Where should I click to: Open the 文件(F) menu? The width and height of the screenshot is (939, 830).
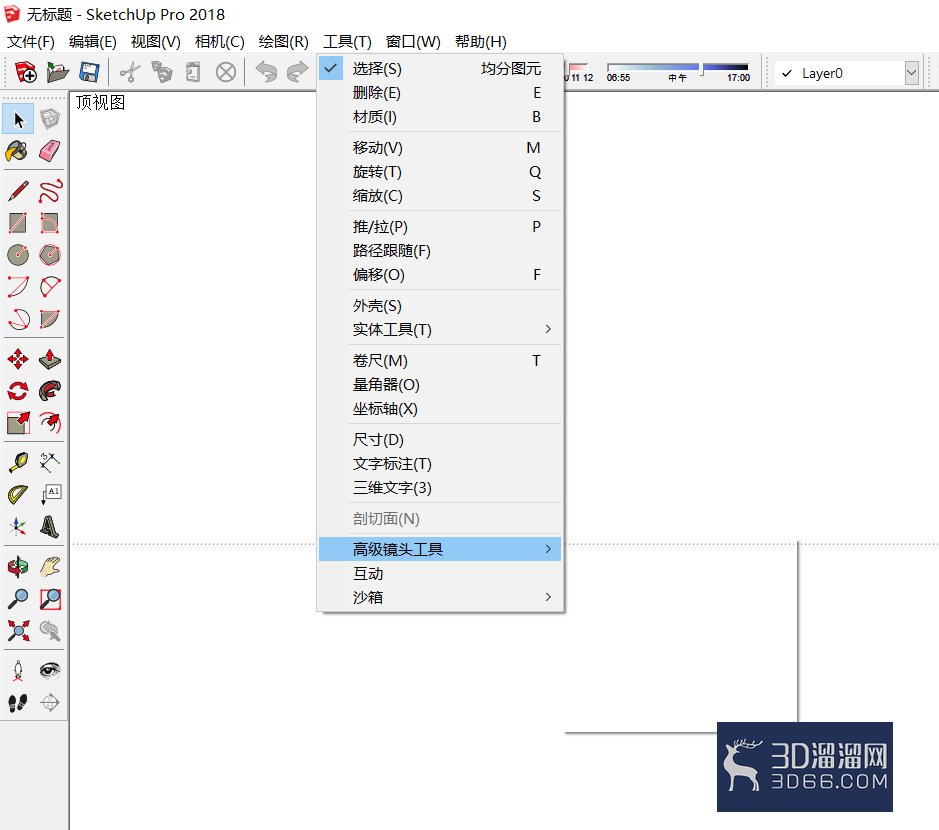(31, 41)
